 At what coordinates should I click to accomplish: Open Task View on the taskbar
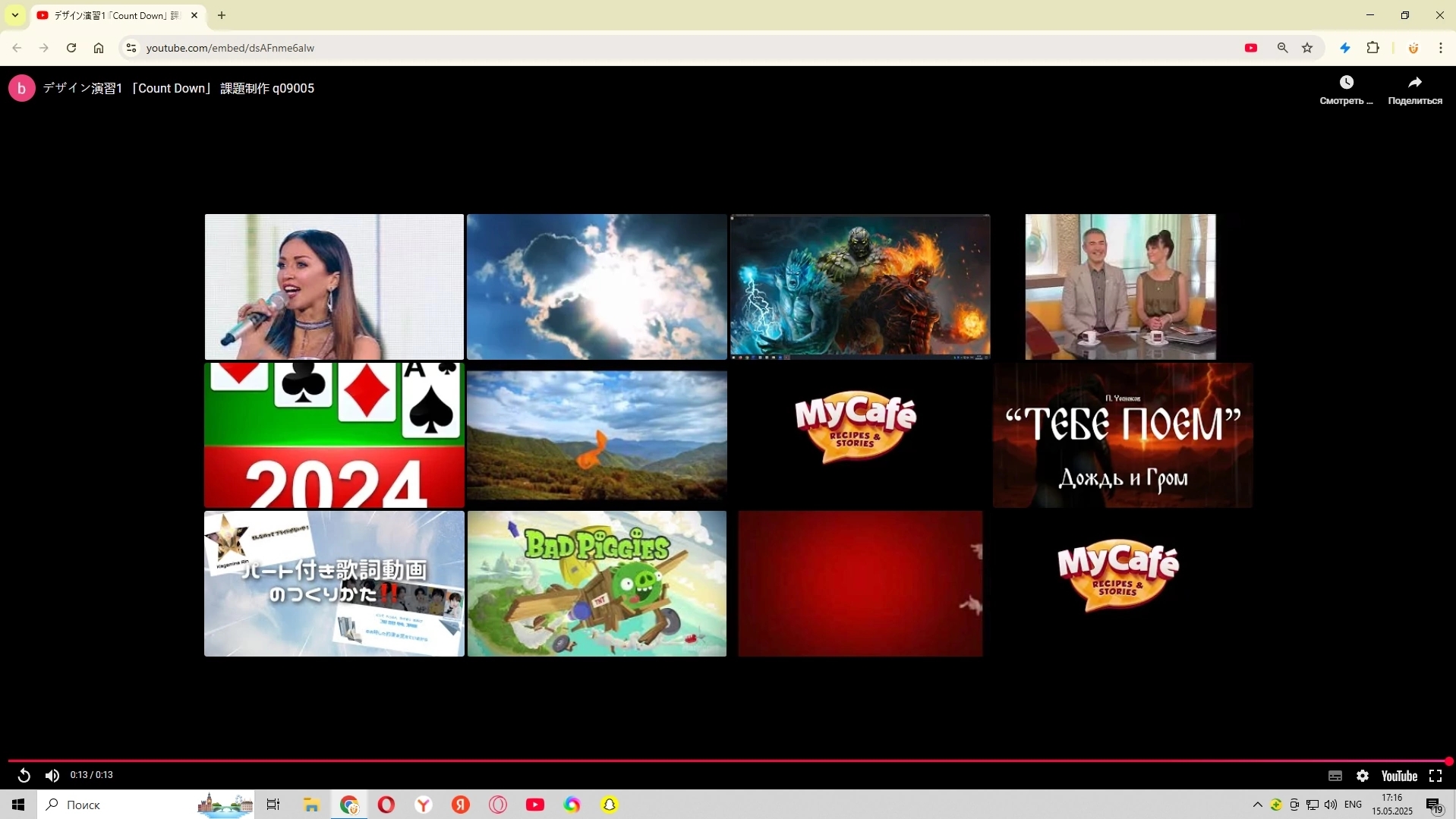(x=273, y=805)
